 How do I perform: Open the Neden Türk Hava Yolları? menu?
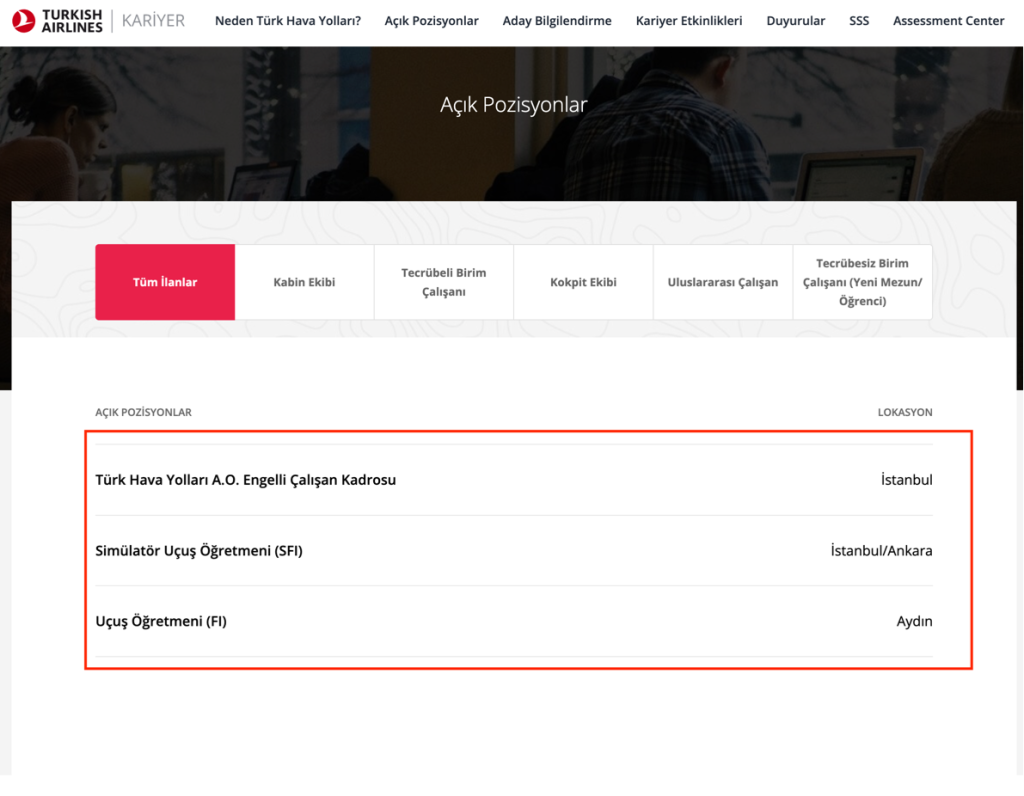click(x=288, y=21)
